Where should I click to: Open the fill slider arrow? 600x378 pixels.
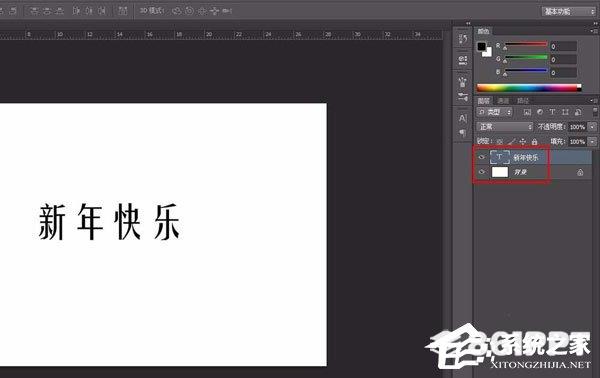point(592,142)
